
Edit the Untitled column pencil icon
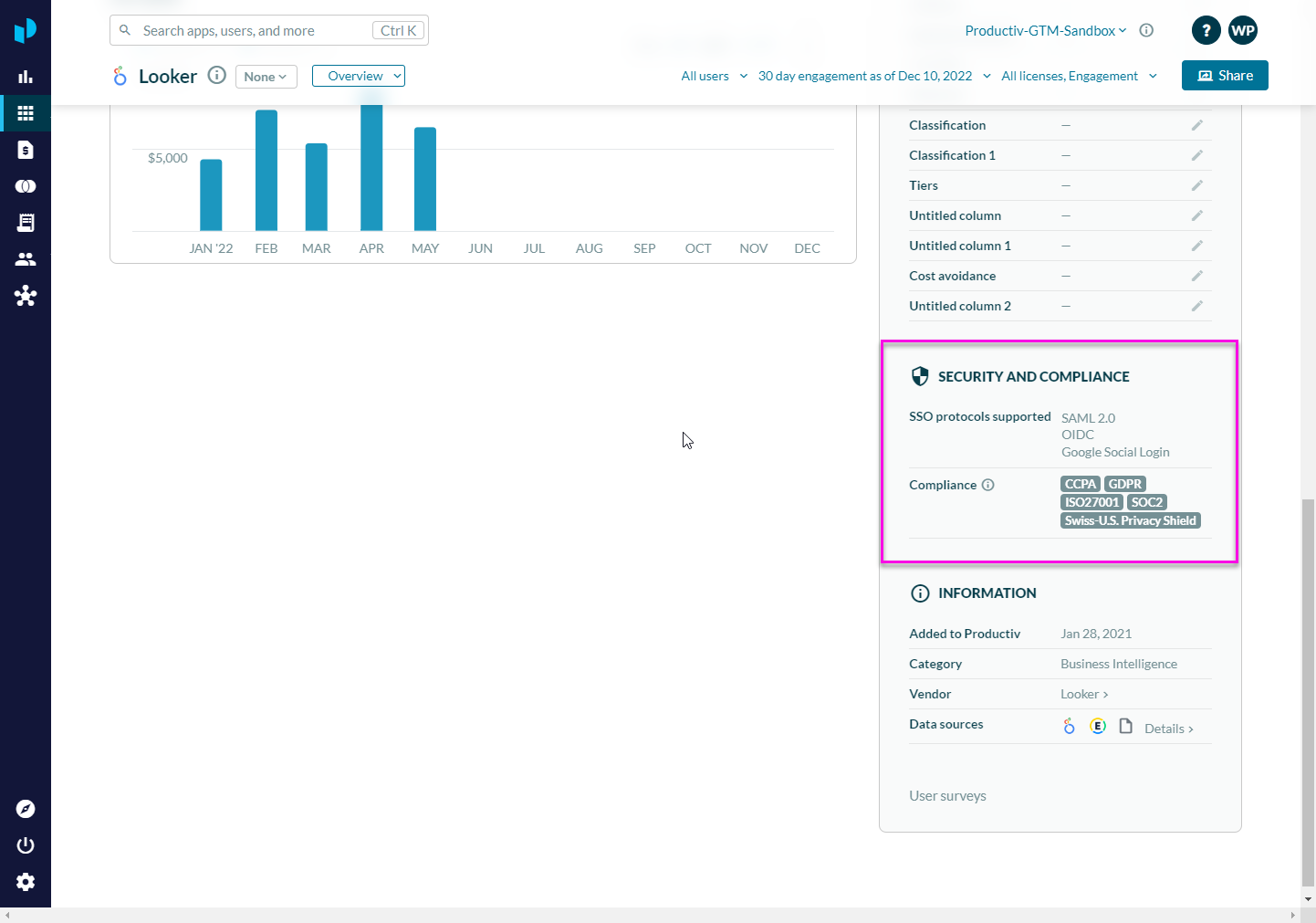click(x=1196, y=215)
